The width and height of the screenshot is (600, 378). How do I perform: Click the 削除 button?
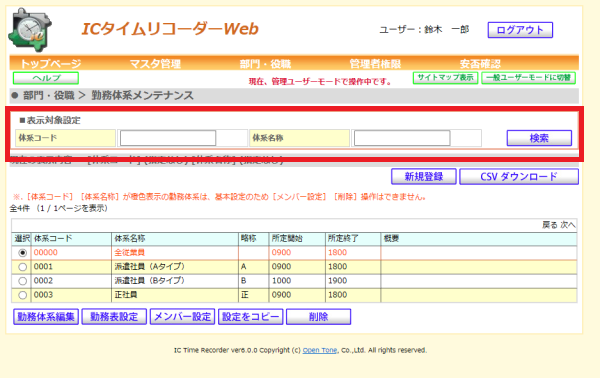click(318, 317)
